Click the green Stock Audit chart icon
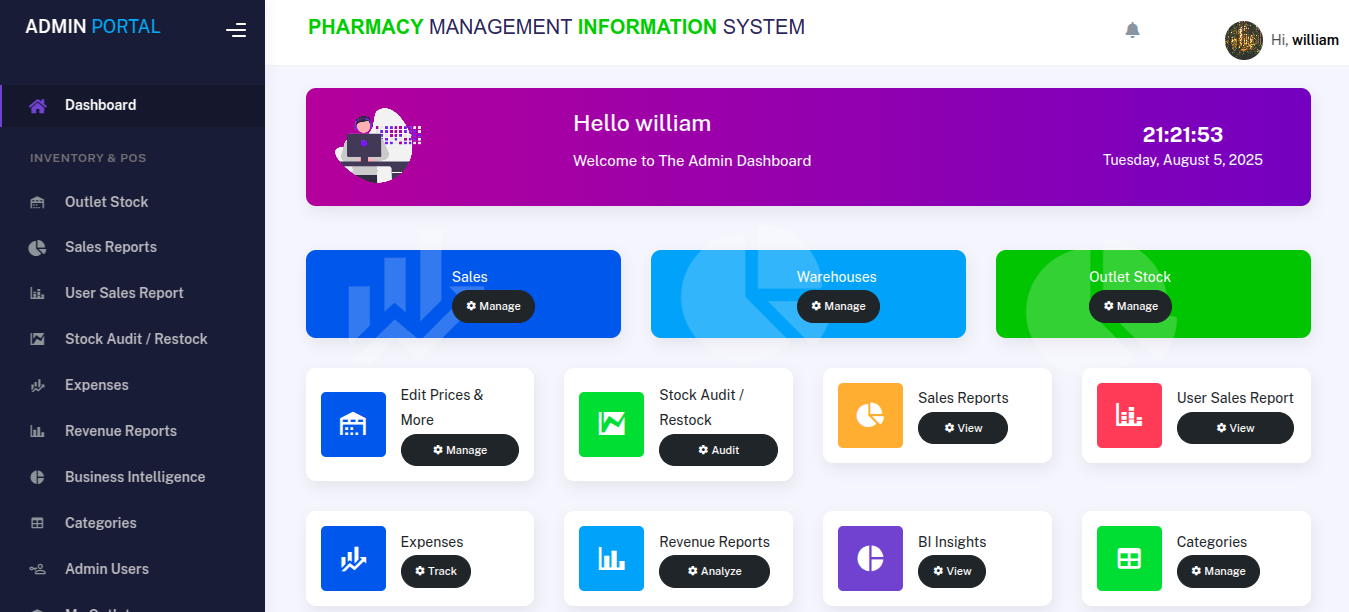 click(x=611, y=424)
